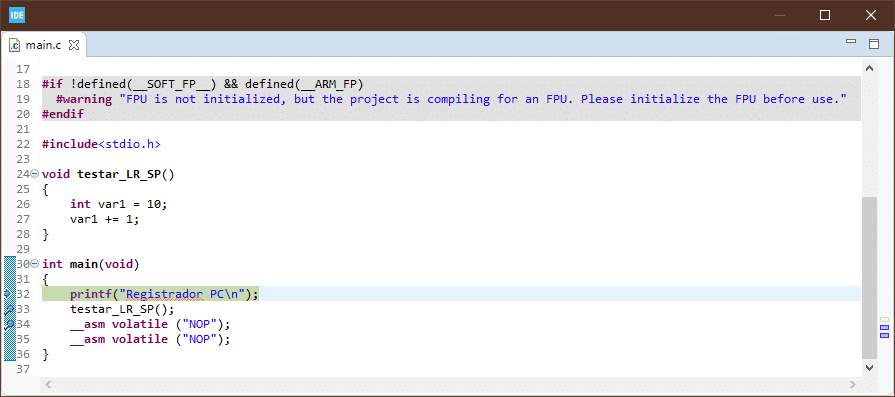Screen dimensions: 895x397
Task: Click the upper blue overview ruler marker
Action: point(885,328)
